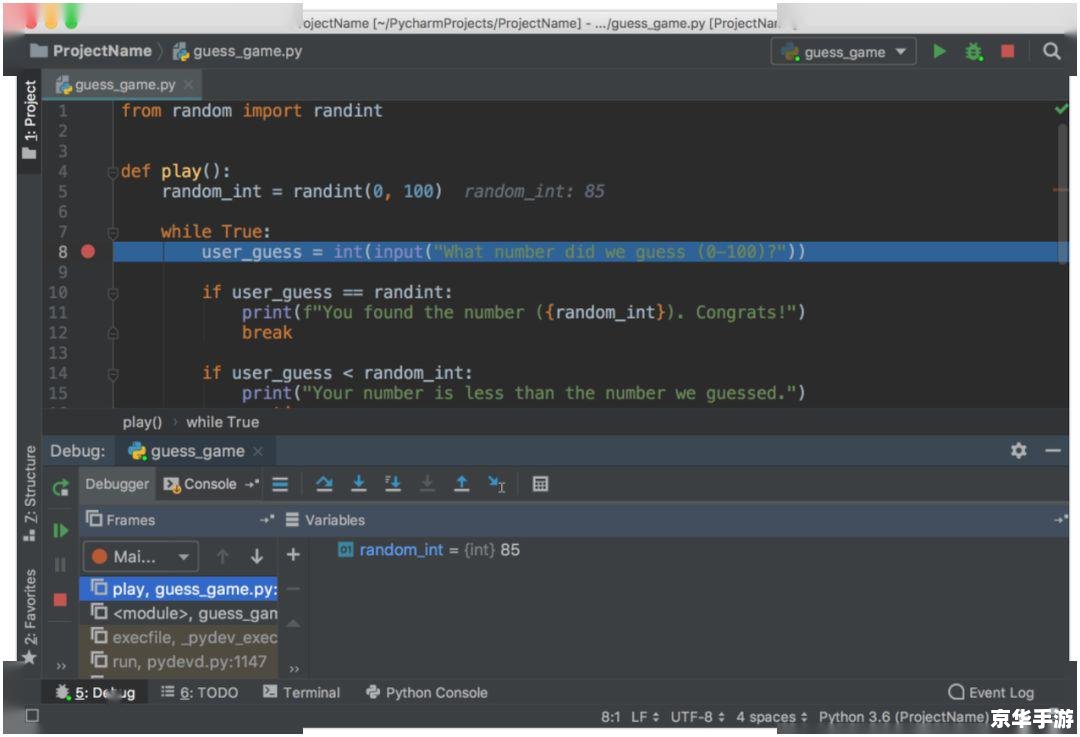Open the 1: Project tool window
The width and height of the screenshot is (1080, 737).
pyautogui.click(x=30, y=119)
